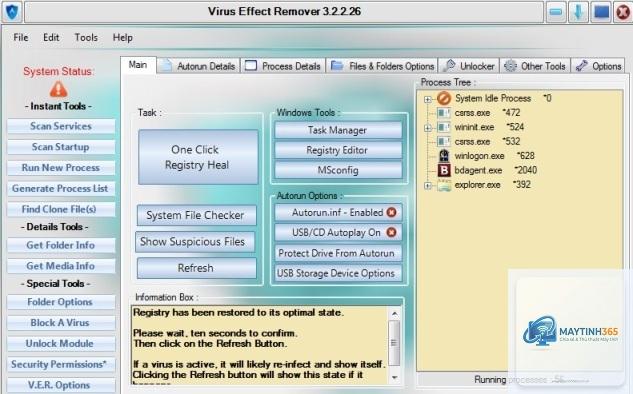Click Scan Services in the sidebar
This screenshot has width=633, height=394.
(61, 126)
